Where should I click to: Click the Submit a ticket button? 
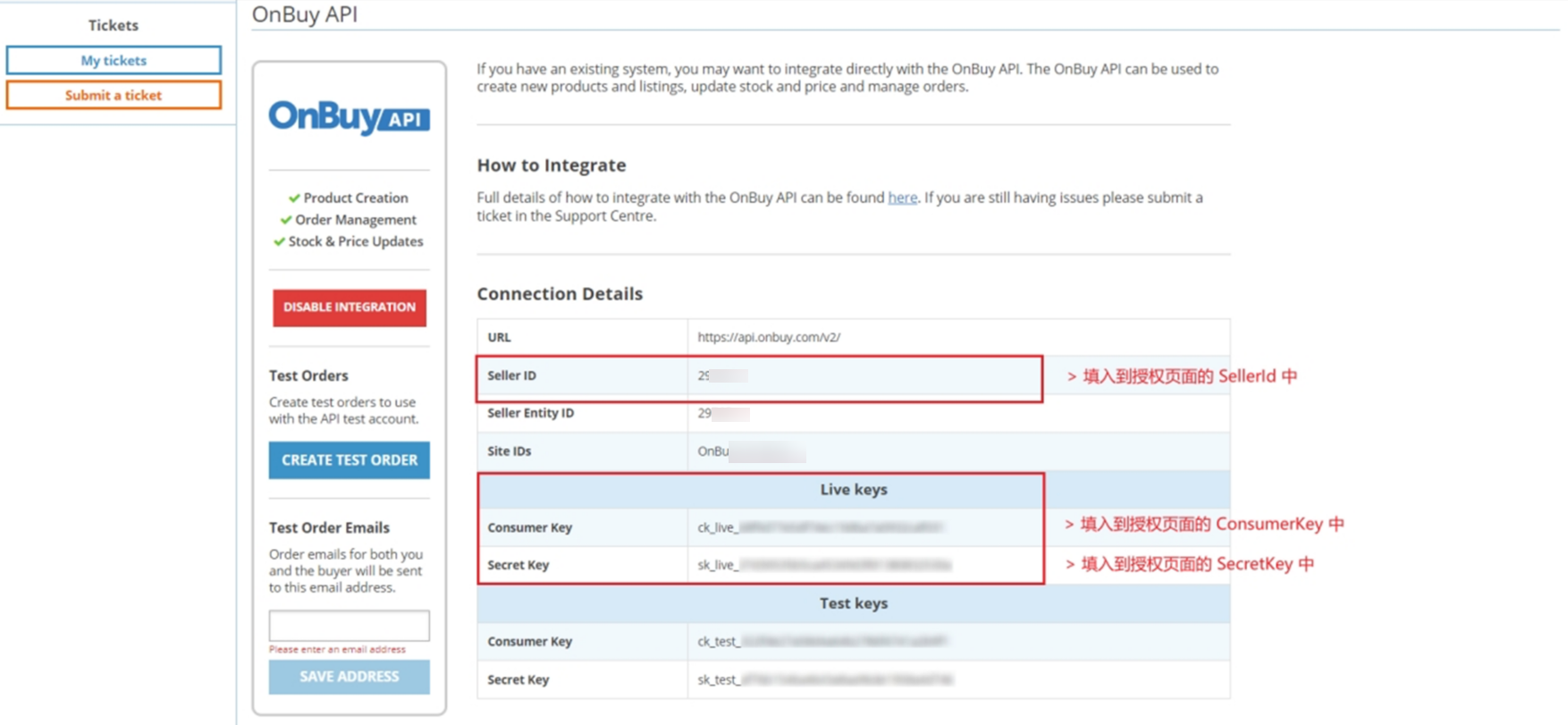(114, 95)
